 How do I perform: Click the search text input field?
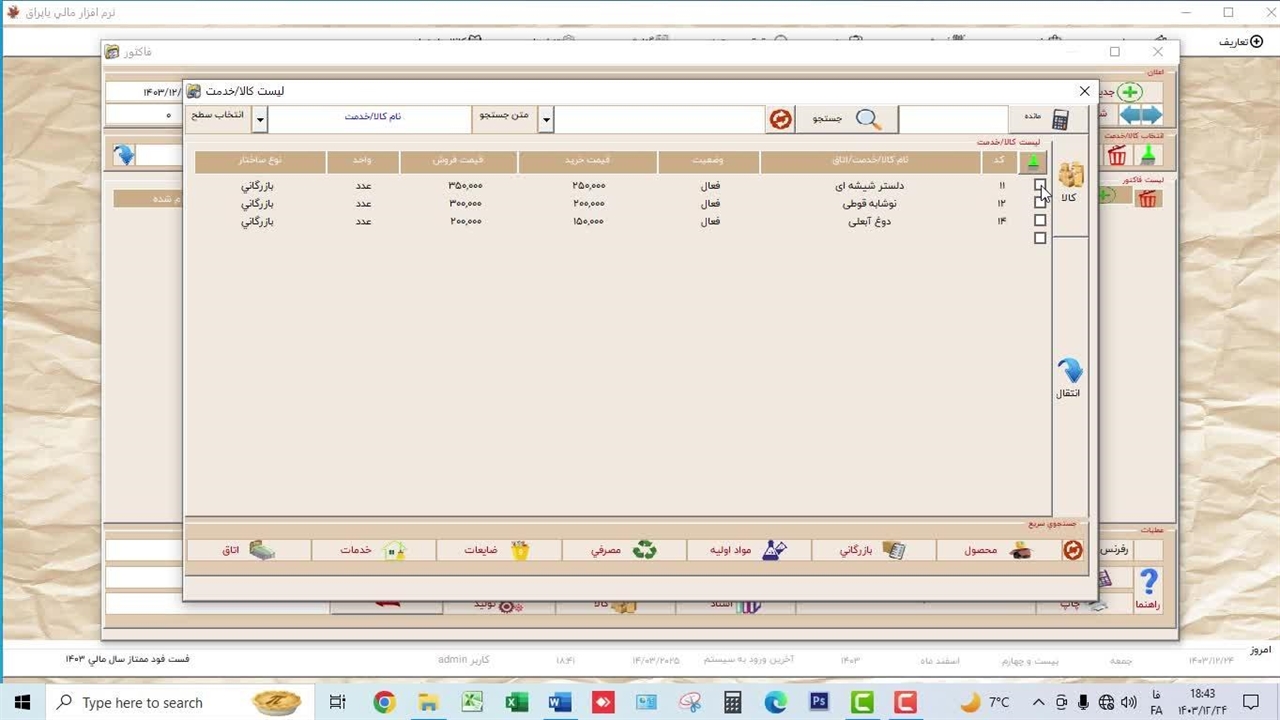[660, 119]
